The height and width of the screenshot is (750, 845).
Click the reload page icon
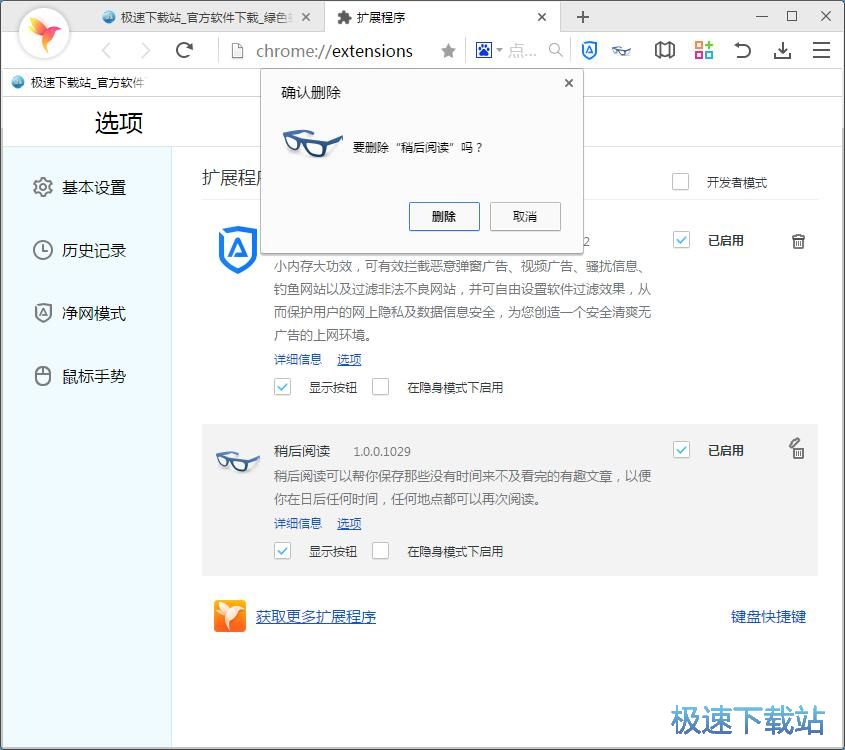(184, 51)
